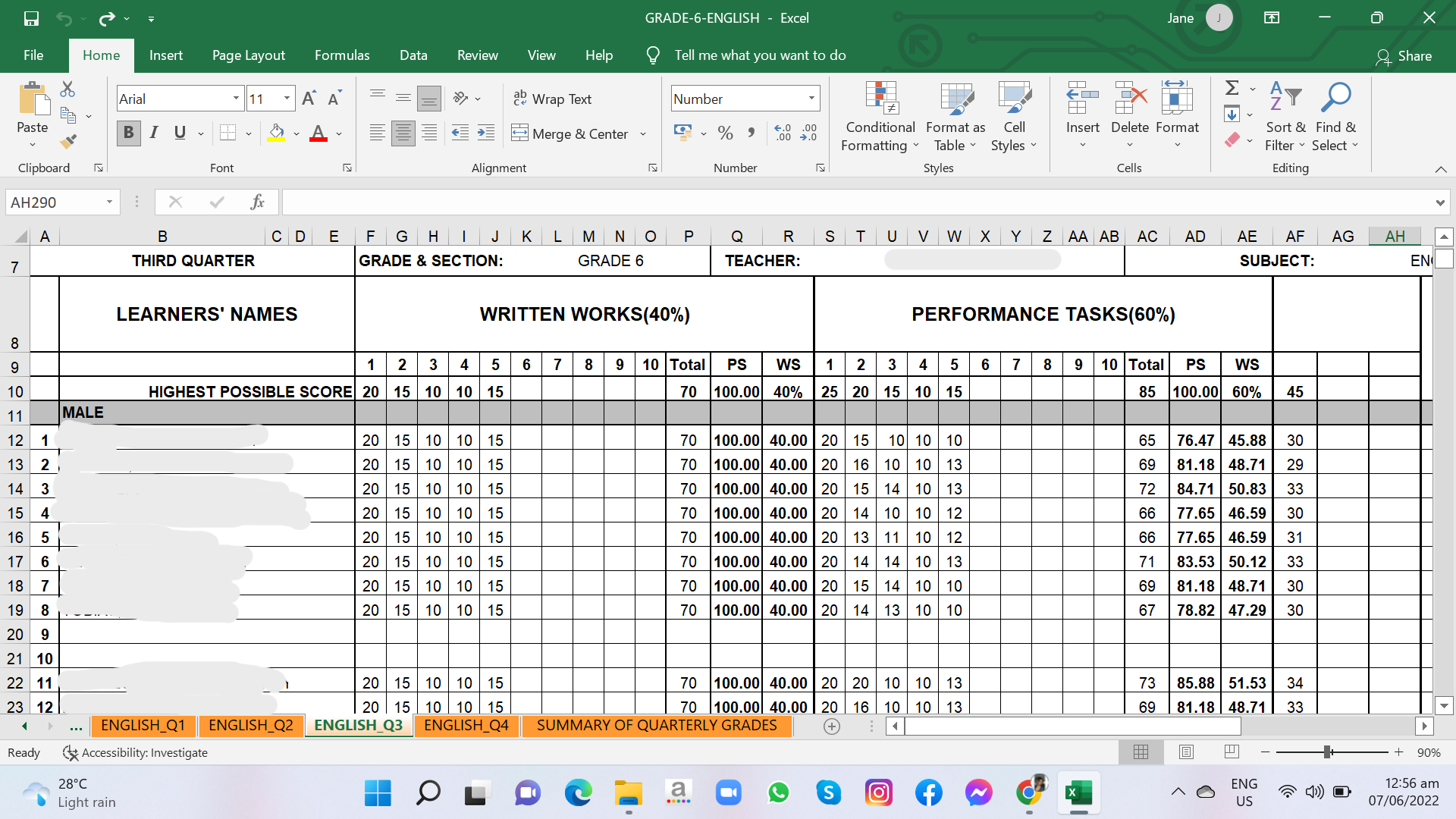Screen dimensions: 1456x819
Task: Switch to ENGLISH_Q4 sheet tab
Action: click(466, 726)
